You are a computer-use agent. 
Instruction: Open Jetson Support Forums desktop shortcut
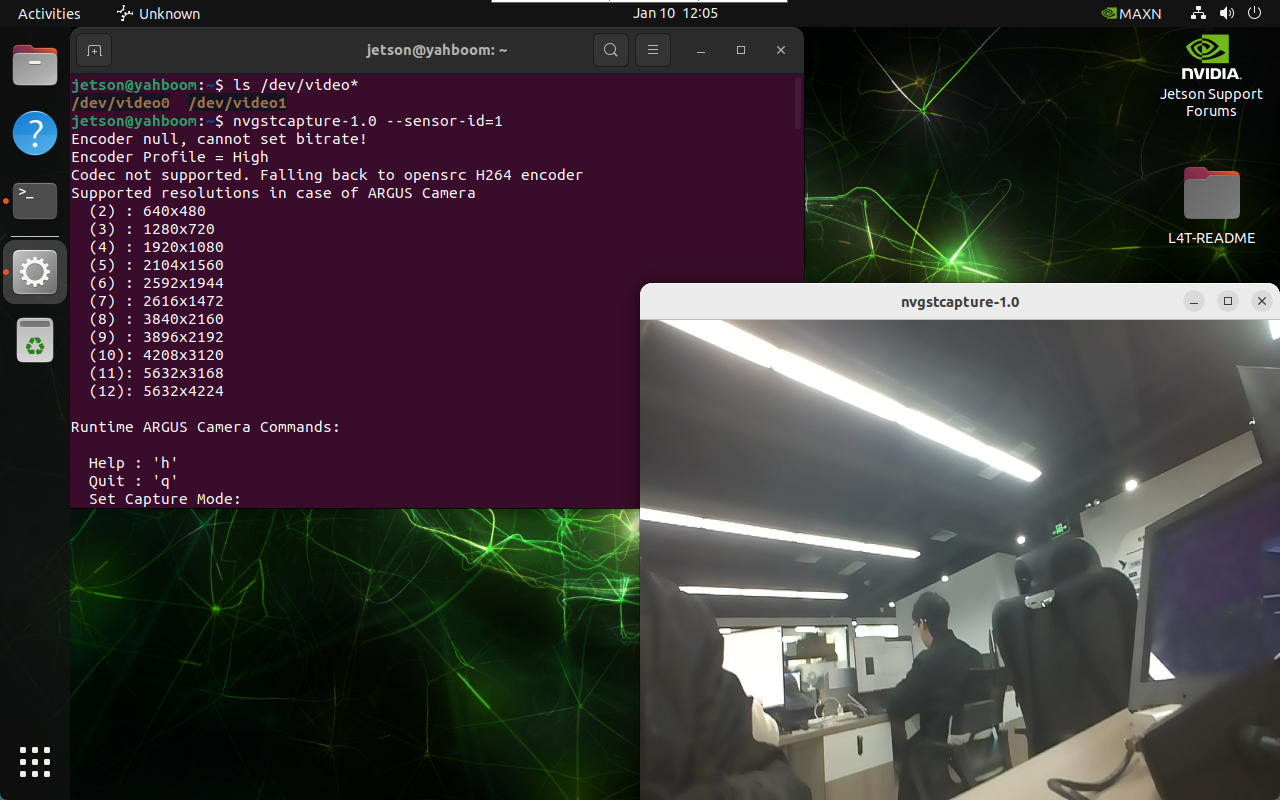click(x=1211, y=75)
